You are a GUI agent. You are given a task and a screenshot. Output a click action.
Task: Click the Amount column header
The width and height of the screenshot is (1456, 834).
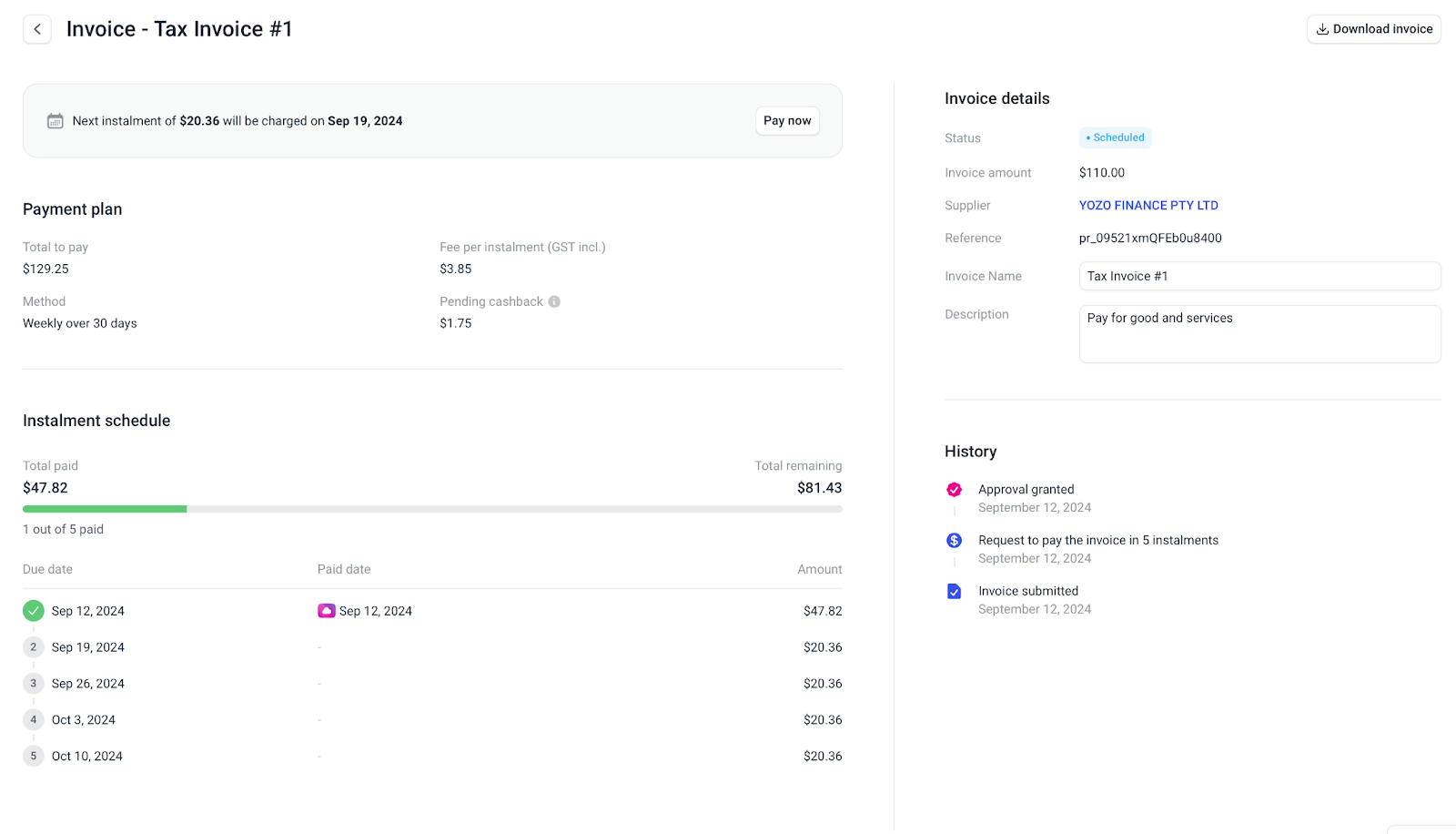tap(820, 569)
